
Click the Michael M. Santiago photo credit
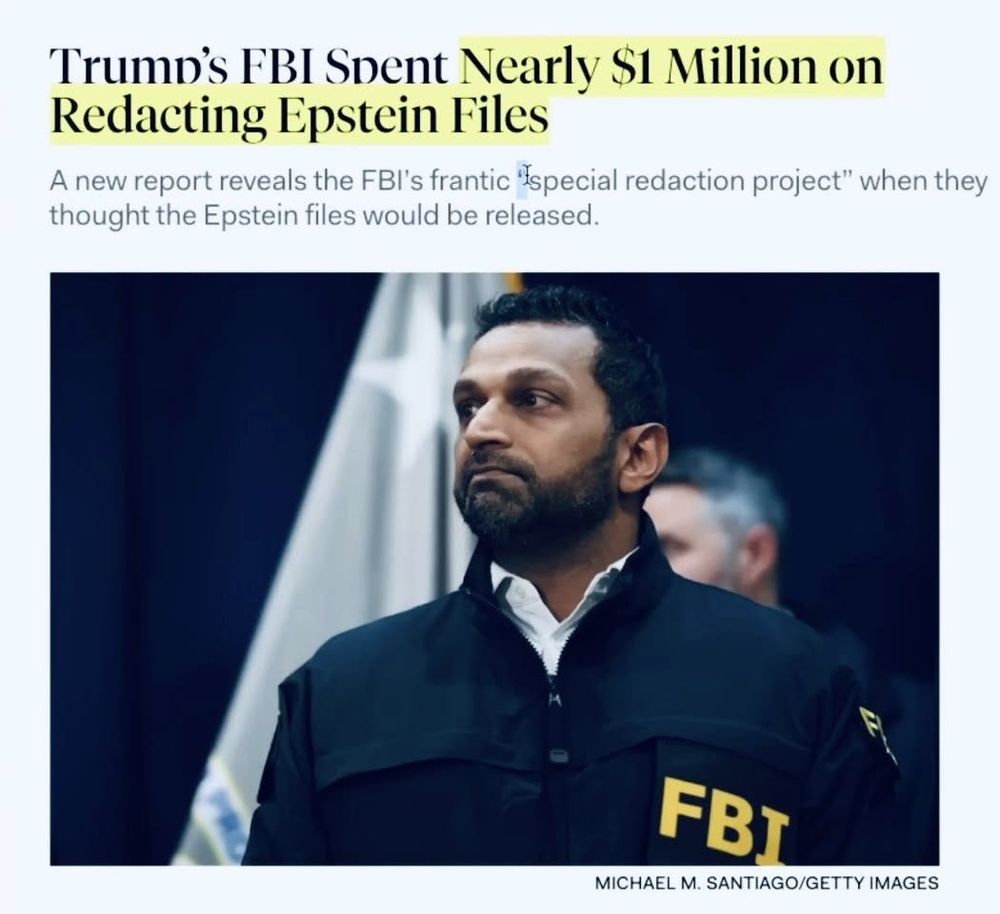point(767,883)
